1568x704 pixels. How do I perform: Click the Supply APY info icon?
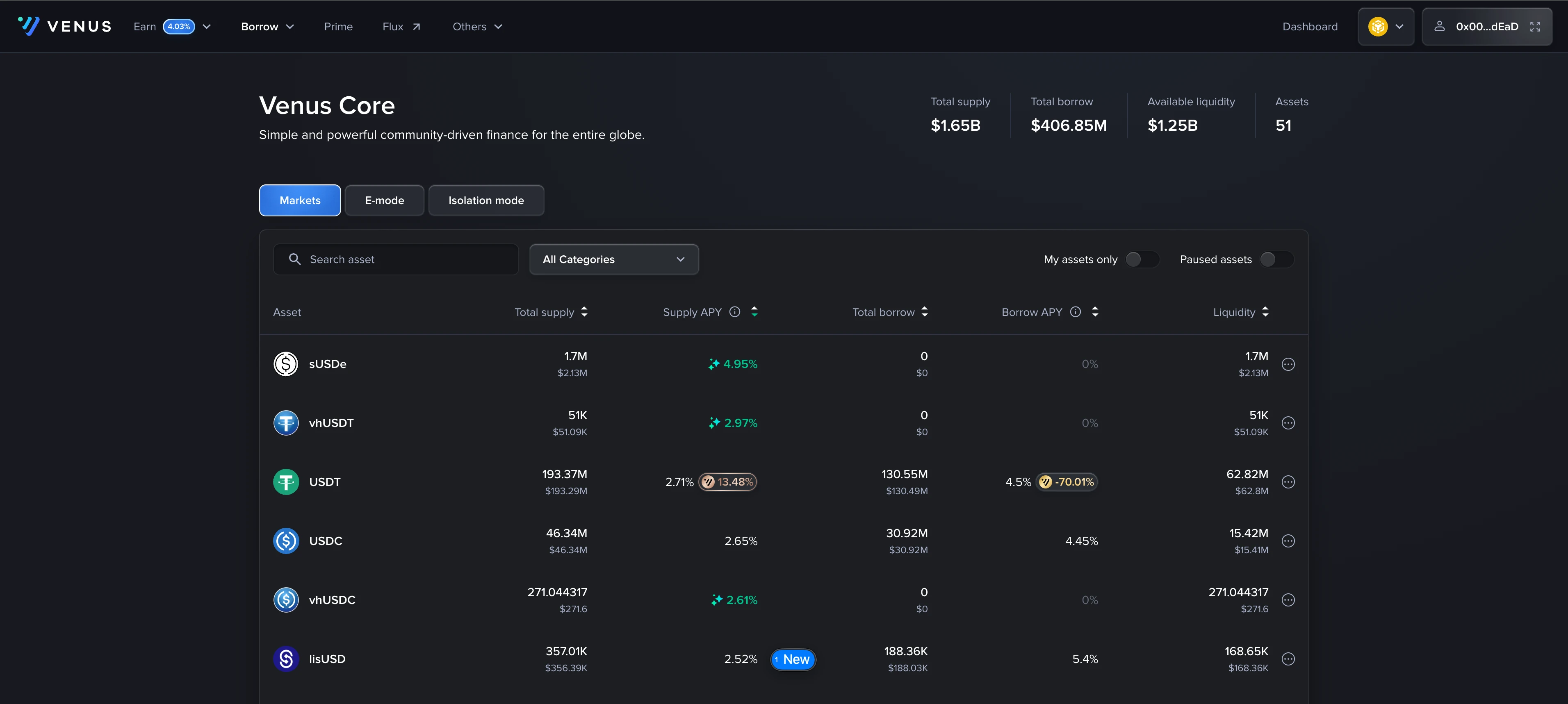click(x=735, y=311)
